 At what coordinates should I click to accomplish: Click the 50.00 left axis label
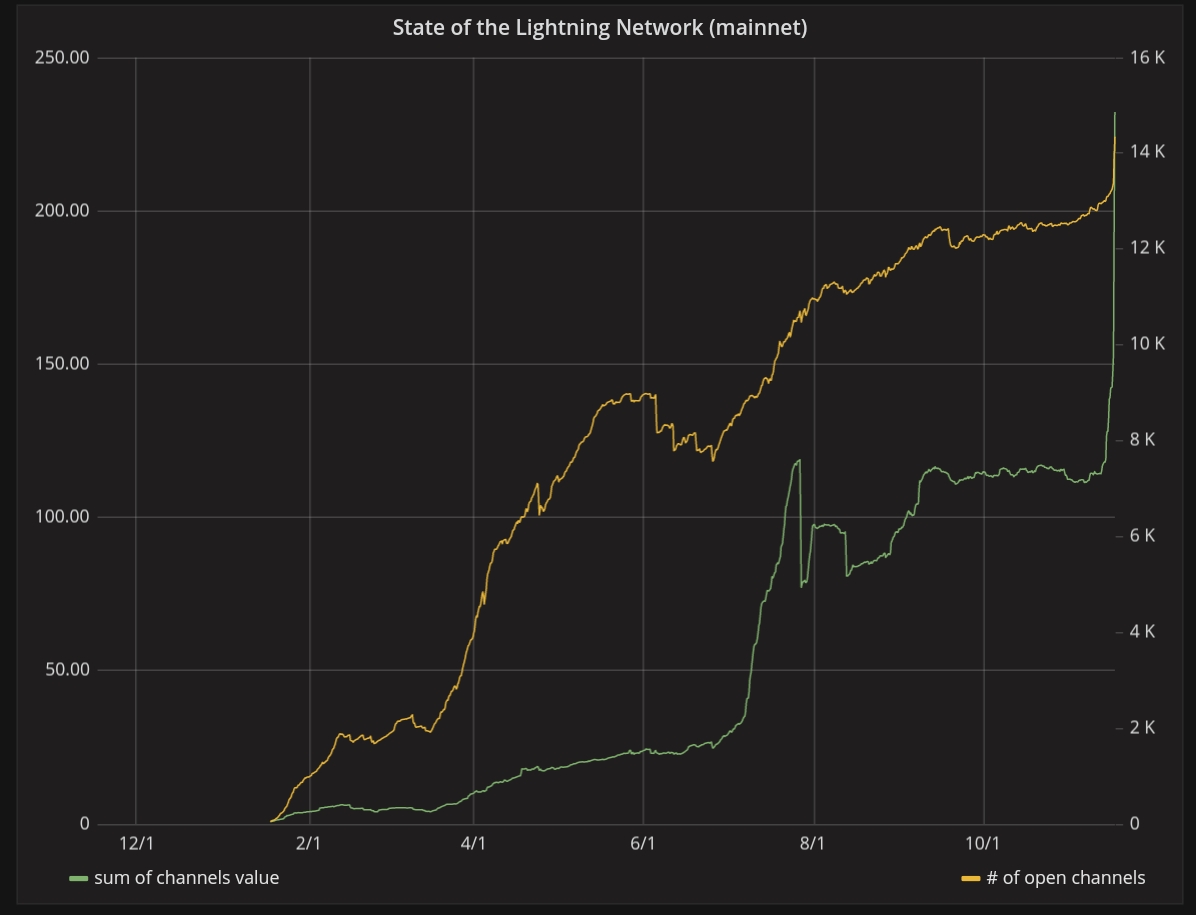[66, 670]
